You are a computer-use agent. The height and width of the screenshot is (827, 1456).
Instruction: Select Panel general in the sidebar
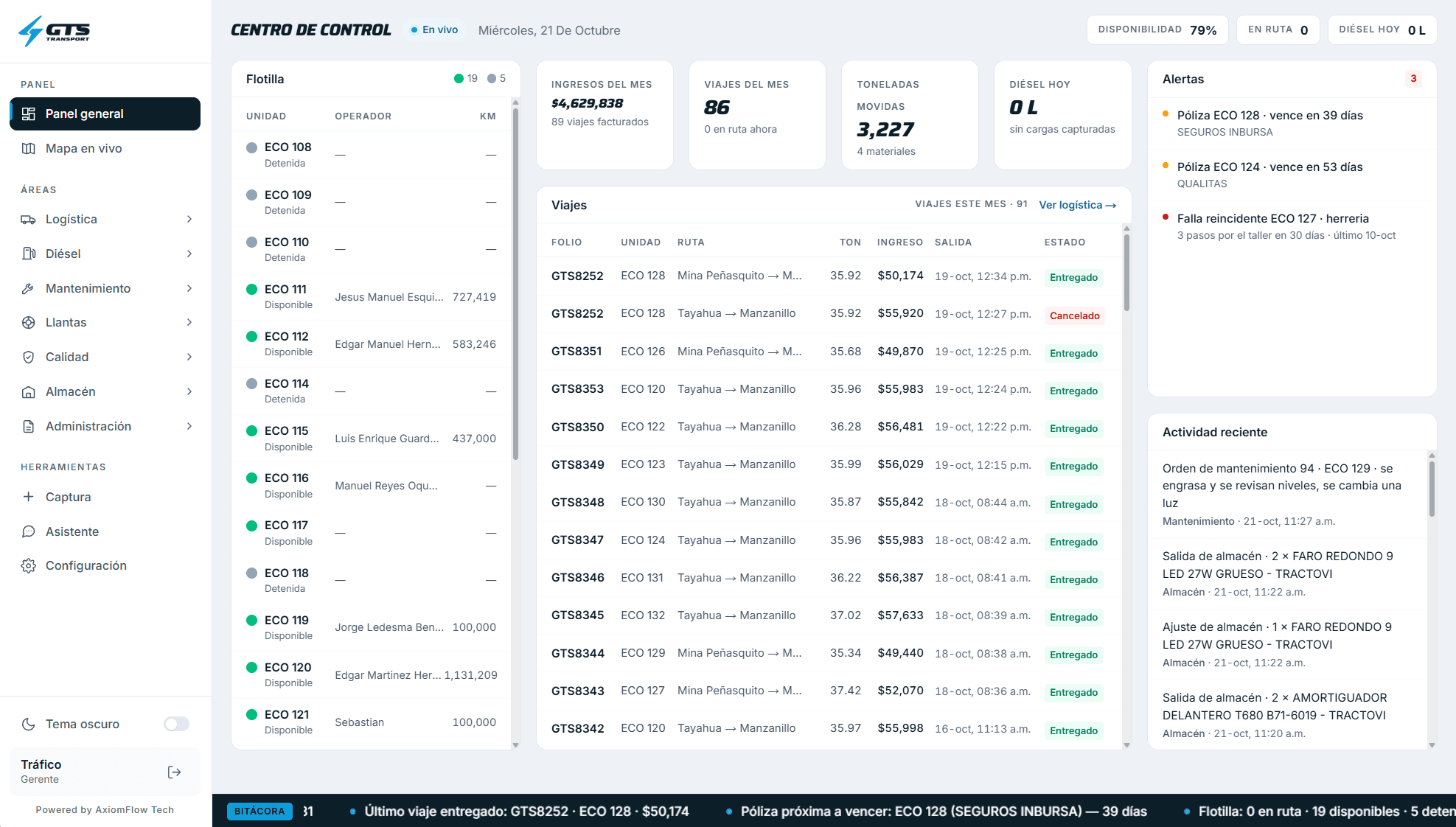(105, 114)
